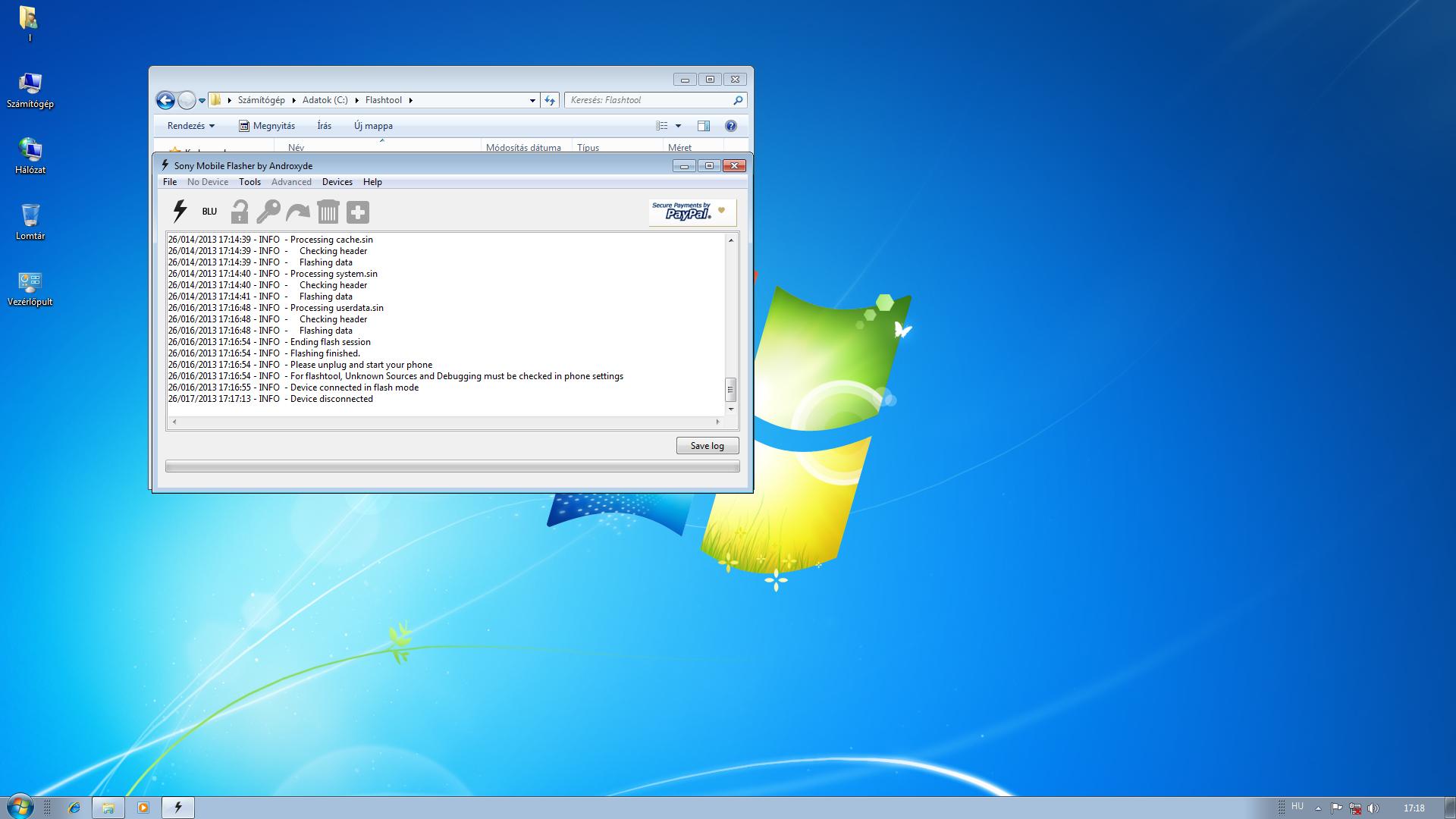This screenshot has width=1456, height=819.
Task: Open the Devices menu in Flasher
Action: pos(337,182)
